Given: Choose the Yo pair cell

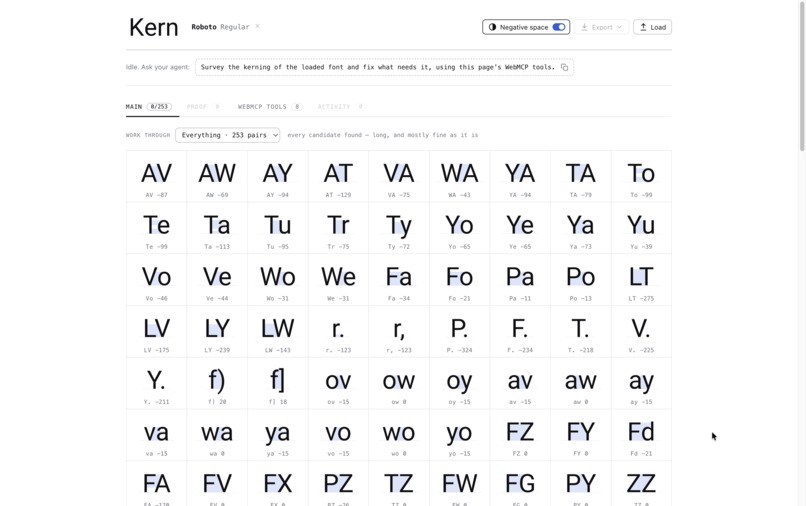Looking at the screenshot, I should point(460,228).
